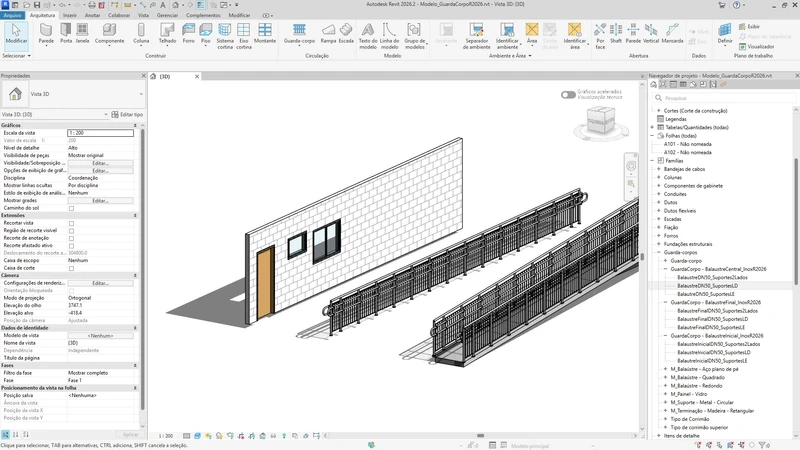
Task: Select the Mansarda dormer tool
Action: (672, 34)
